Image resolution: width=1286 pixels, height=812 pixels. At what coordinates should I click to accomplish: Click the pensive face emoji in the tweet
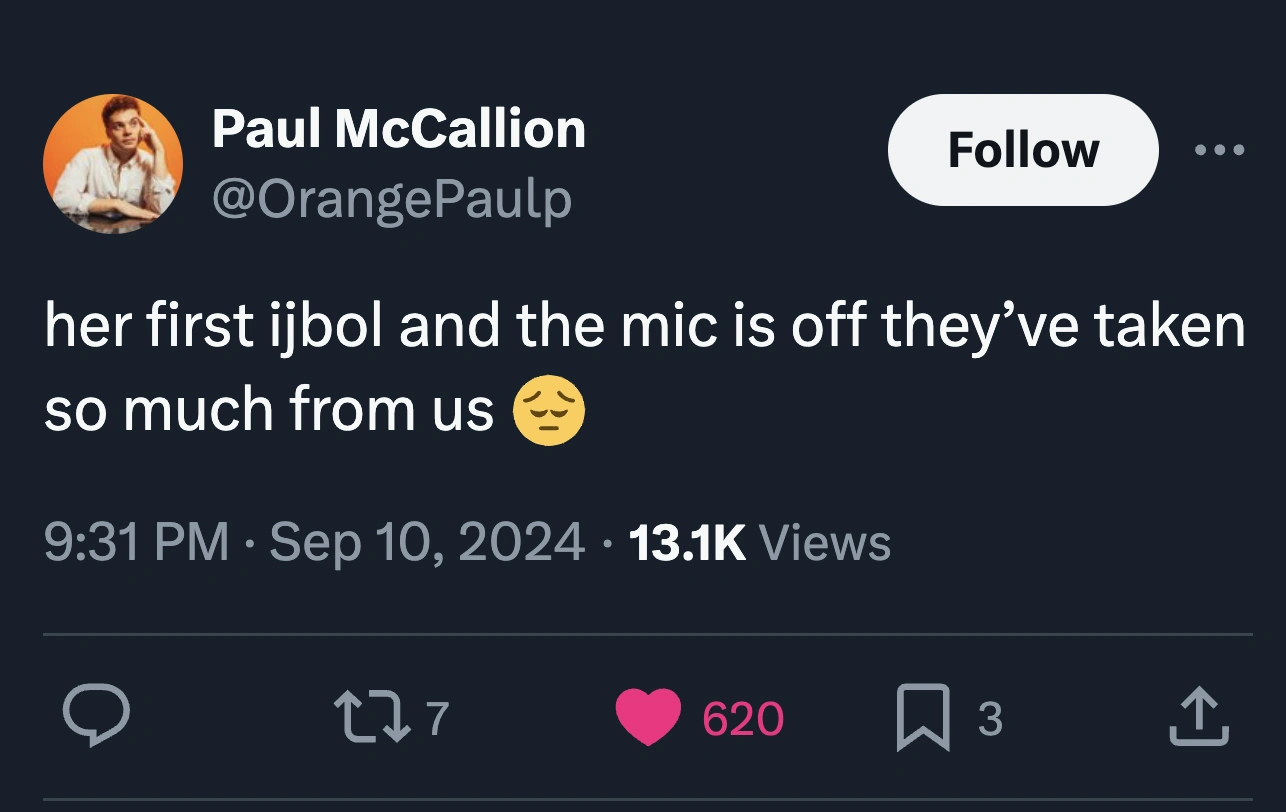click(549, 409)
